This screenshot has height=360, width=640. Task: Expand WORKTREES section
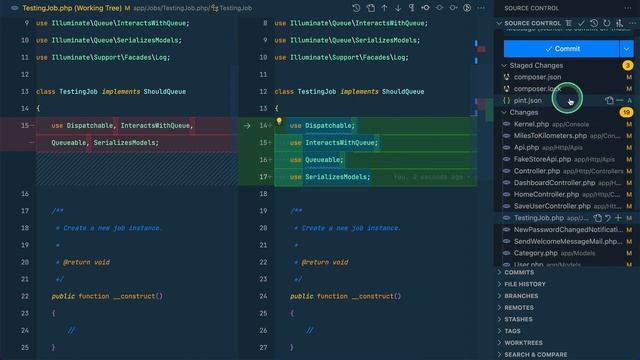pos(523,343)
